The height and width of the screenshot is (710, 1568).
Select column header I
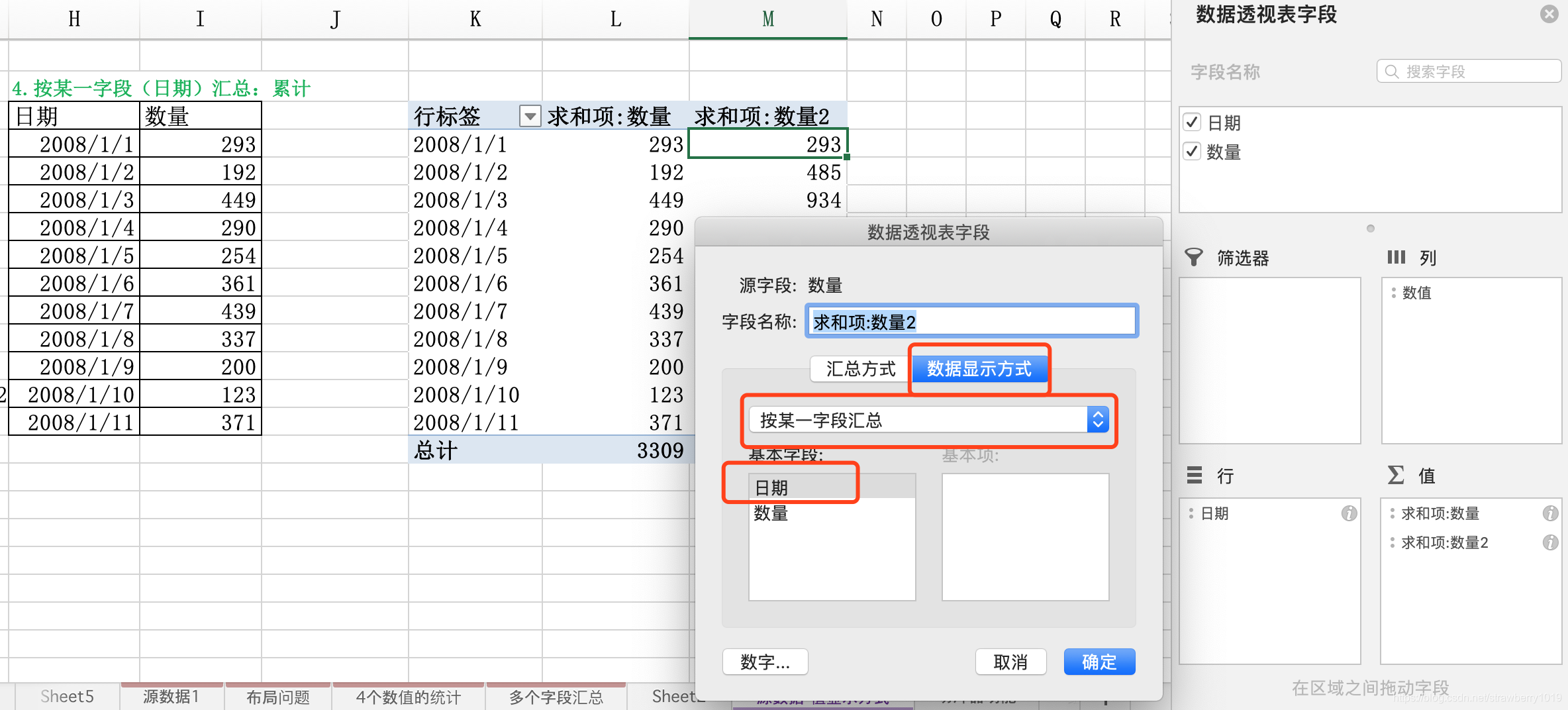click(201, 19)
